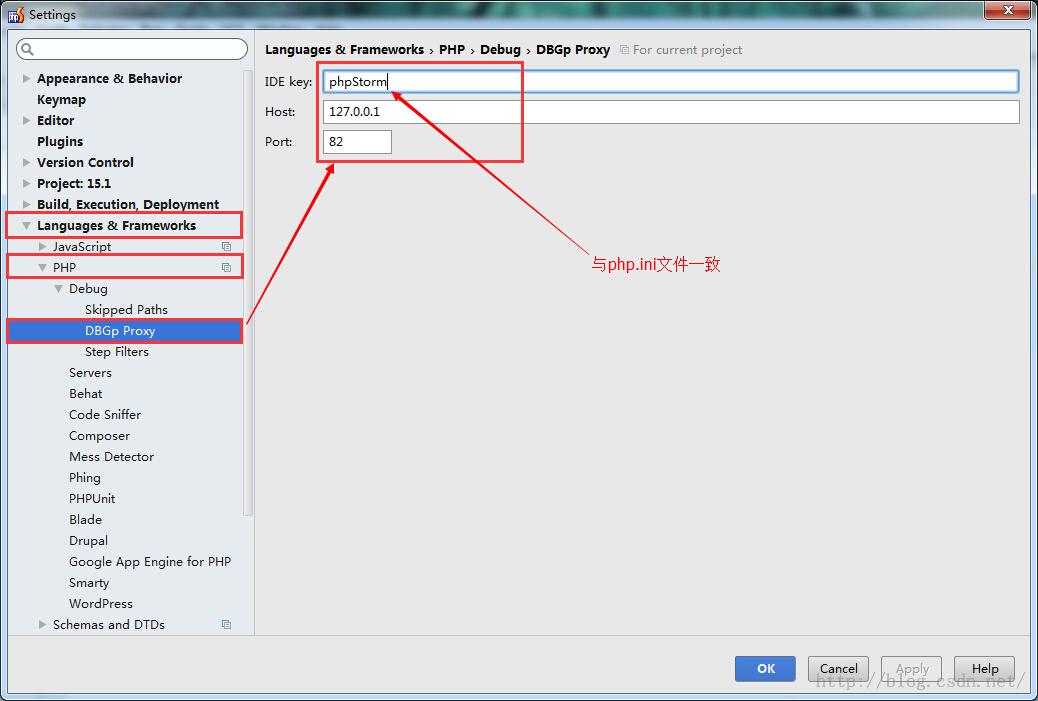Collapse the PHP node arrow
This screenshot has height=701, width=1038.
point(42,267)
